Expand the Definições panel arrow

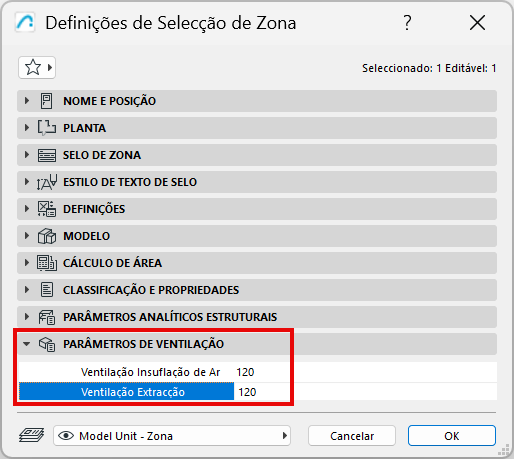pos(27,209)
